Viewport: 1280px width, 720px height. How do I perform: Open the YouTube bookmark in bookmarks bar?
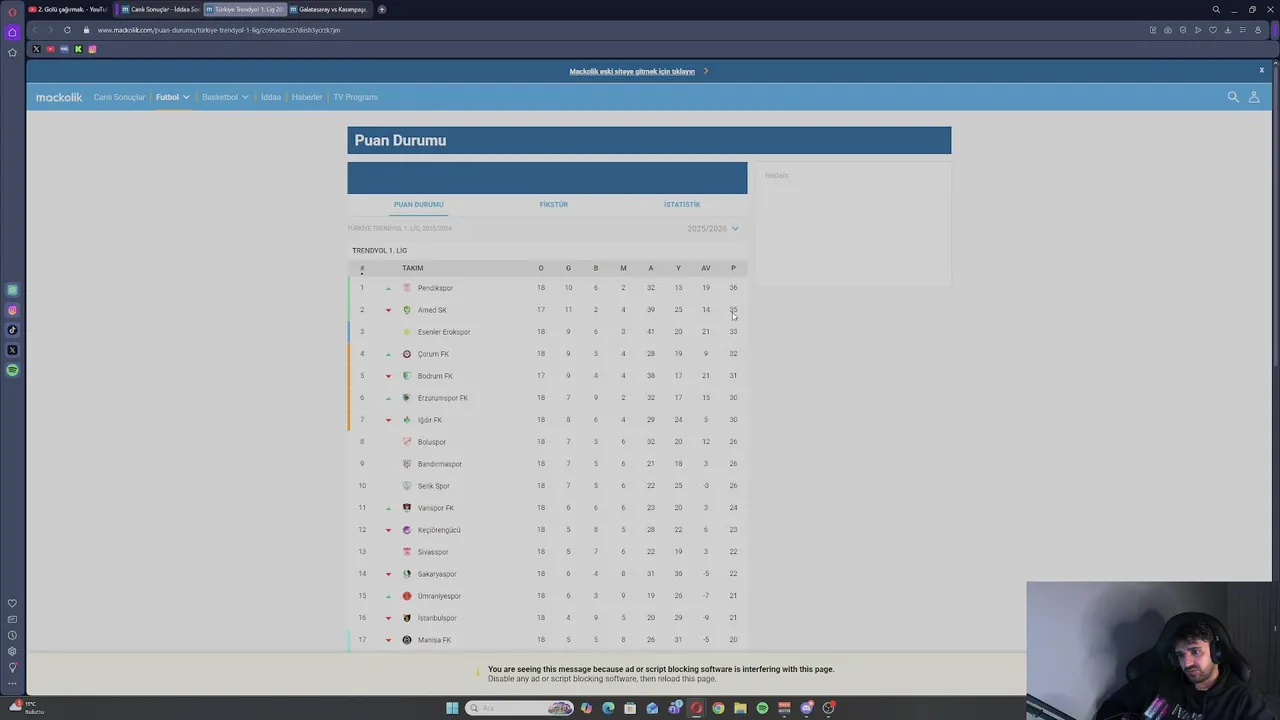point(50,49)
